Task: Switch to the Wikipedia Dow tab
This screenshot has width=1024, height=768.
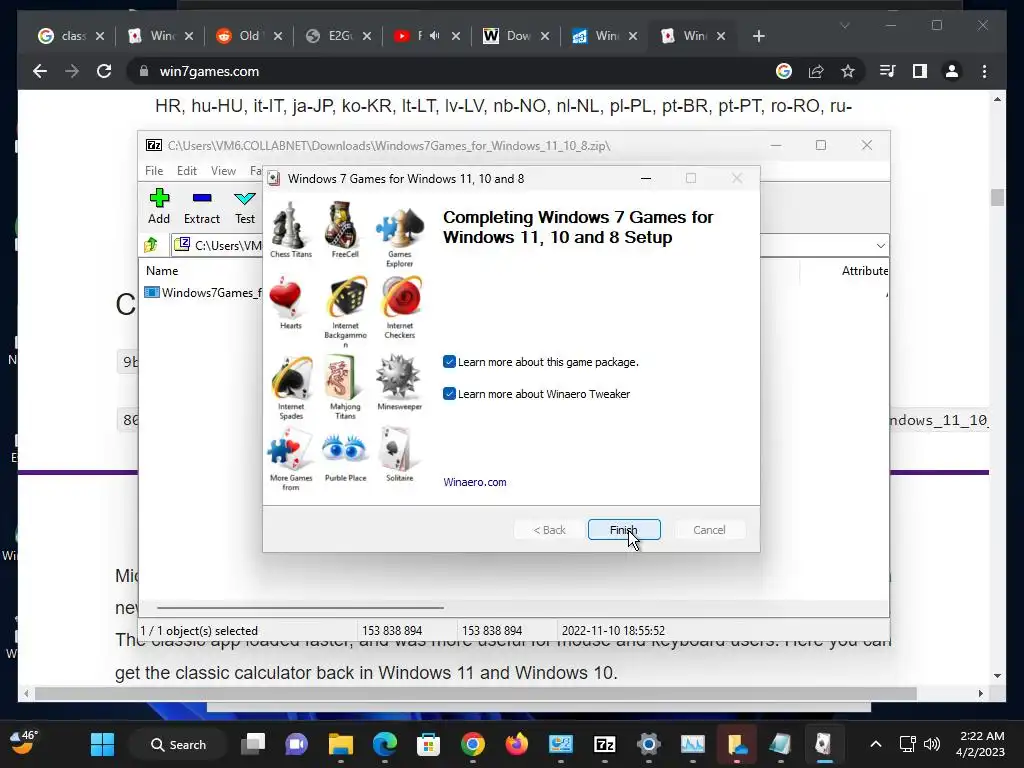Action: 516,36
